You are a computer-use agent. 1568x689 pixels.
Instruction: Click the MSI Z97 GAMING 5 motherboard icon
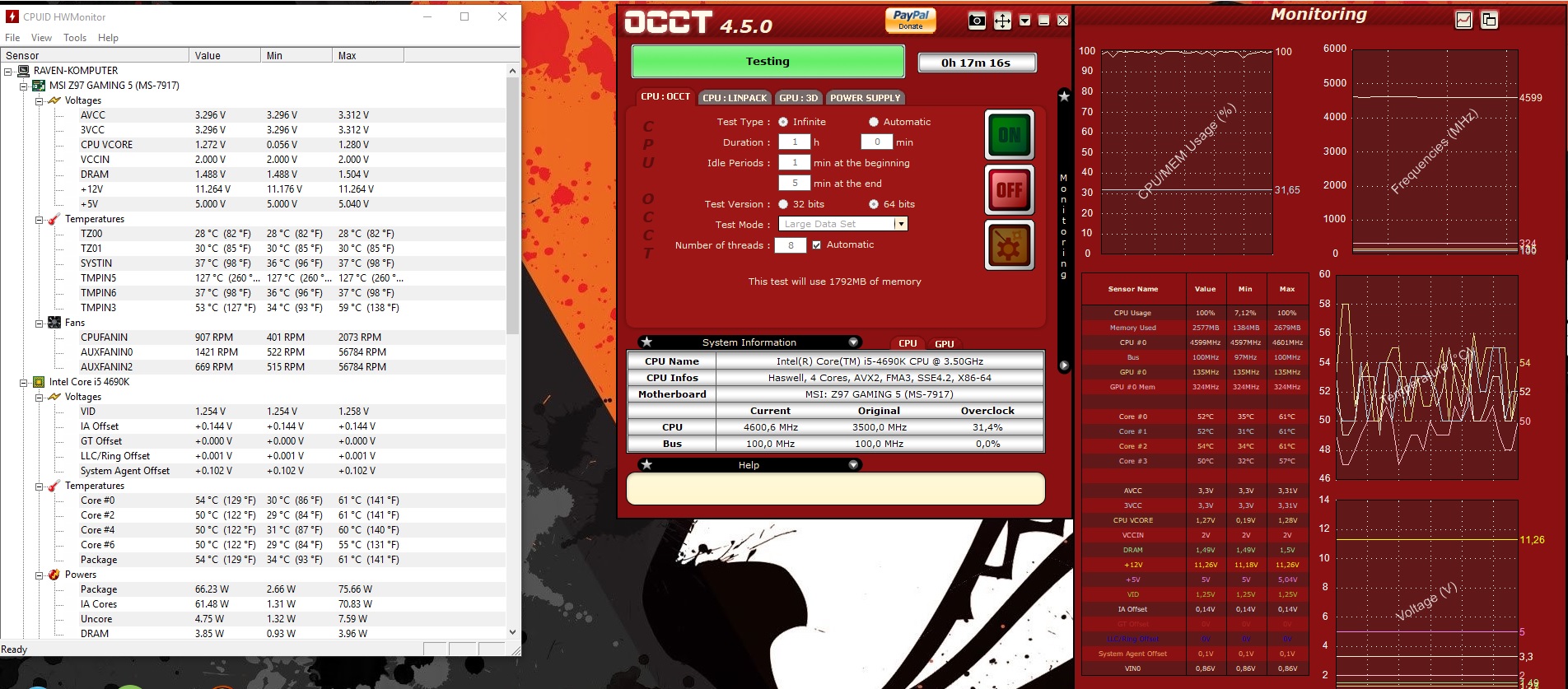pyautogui.click(x=39, y=86)
